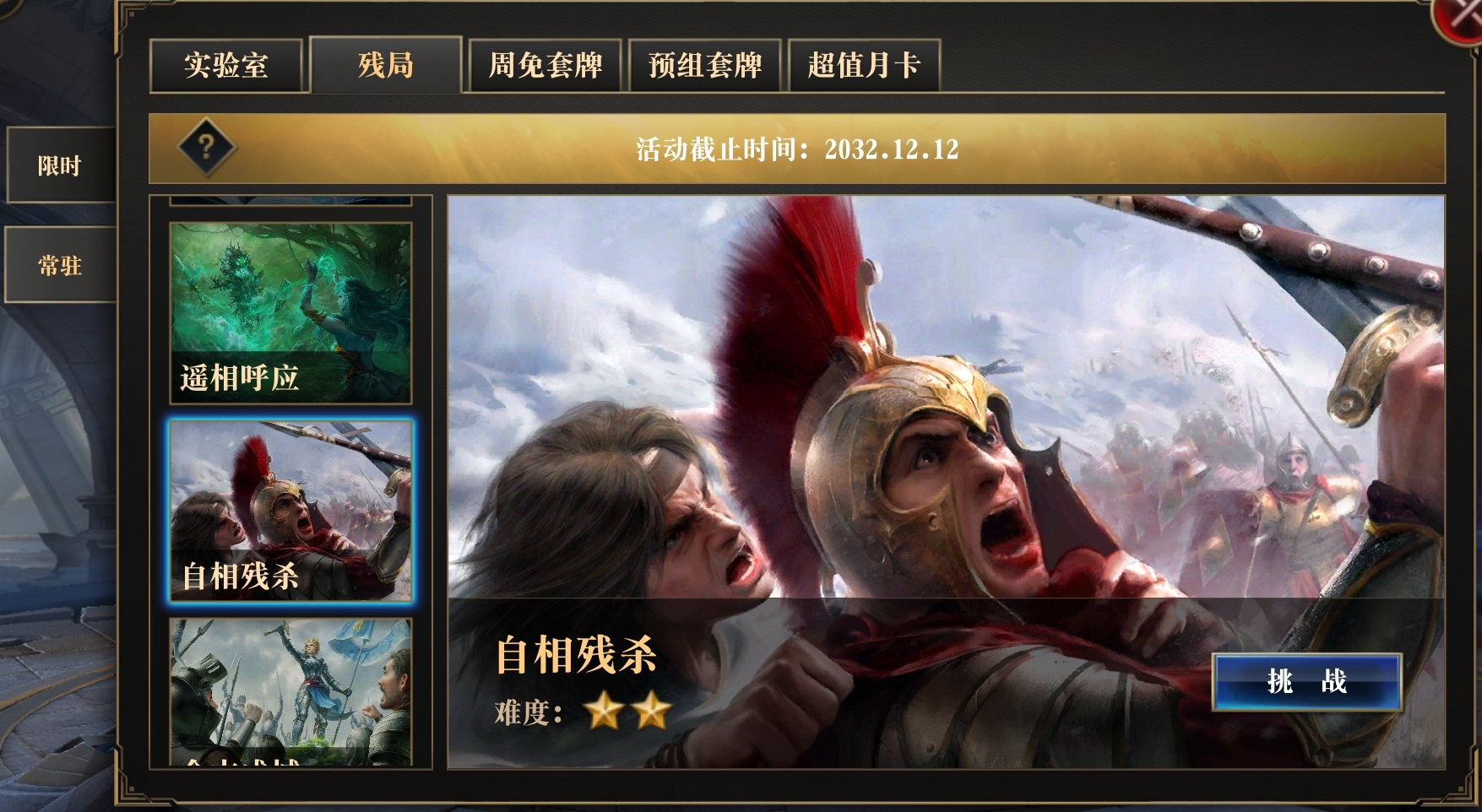
Task: Click the partially hidden thumbnail above 遥相呼应
Action: click(x=290, y=201)
